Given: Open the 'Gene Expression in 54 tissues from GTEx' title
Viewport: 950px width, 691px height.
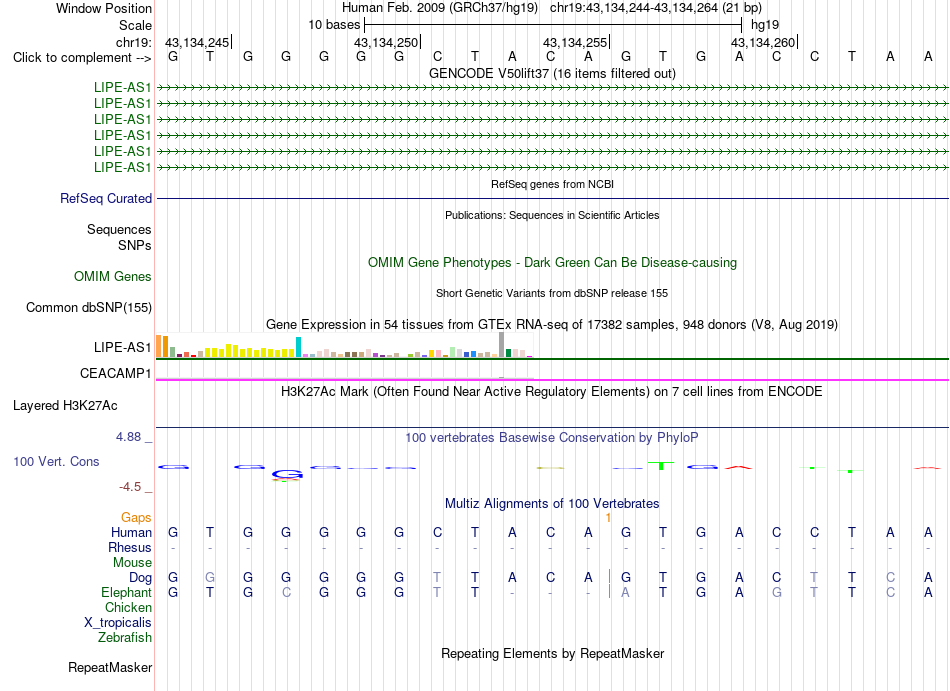Looking at the screenshot, I should 552,325.
